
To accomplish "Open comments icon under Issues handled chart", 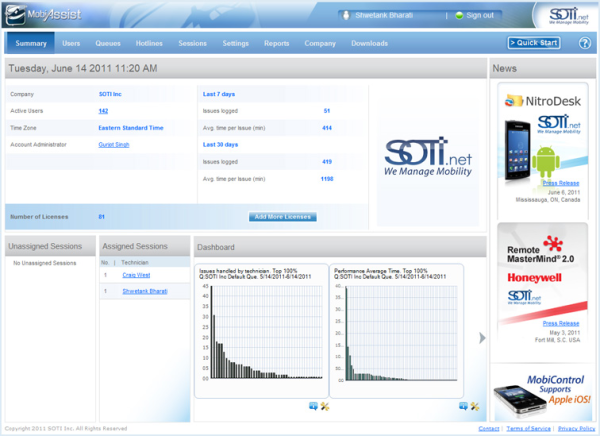I will tap(313, 406).
